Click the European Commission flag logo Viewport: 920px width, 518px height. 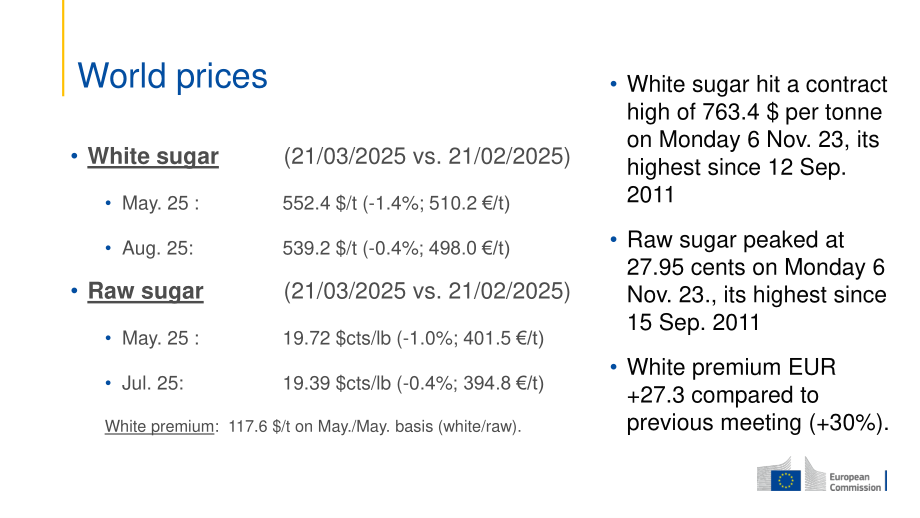(x=786, y=480)
